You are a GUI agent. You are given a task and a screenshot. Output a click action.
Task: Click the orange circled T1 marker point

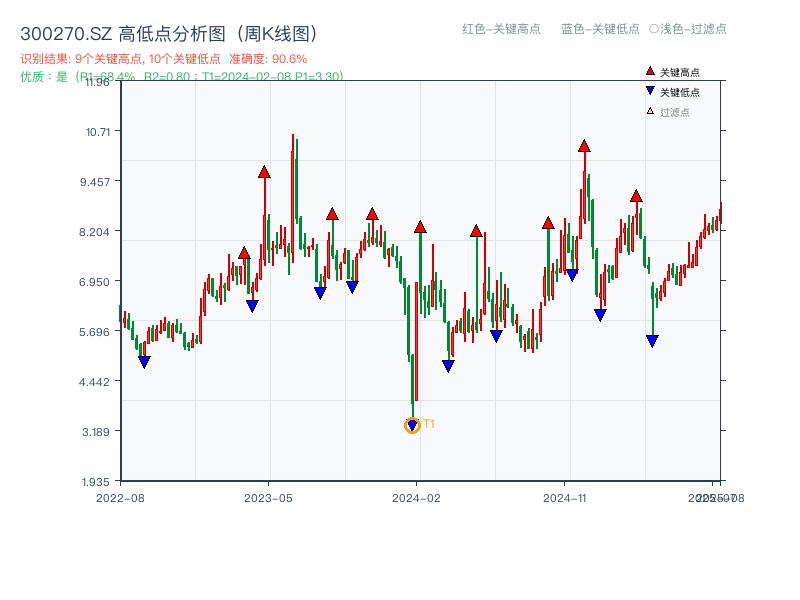(x=412, y=424)
